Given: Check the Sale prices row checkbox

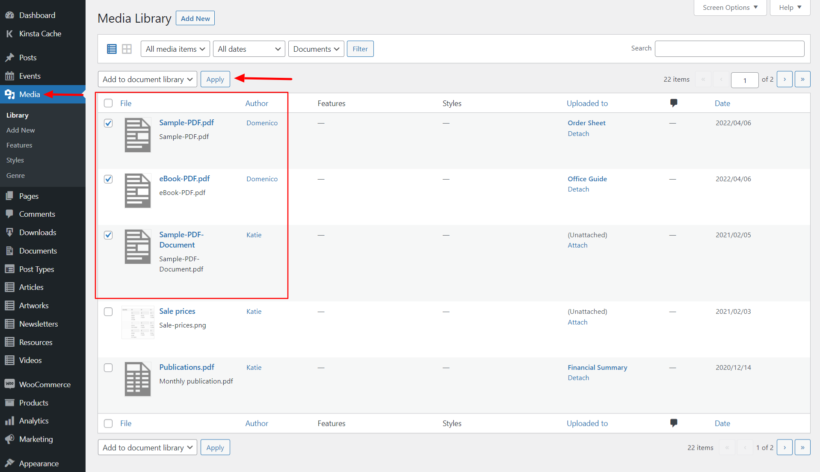Looking at the screenshot, I should [x=108, y=311].
